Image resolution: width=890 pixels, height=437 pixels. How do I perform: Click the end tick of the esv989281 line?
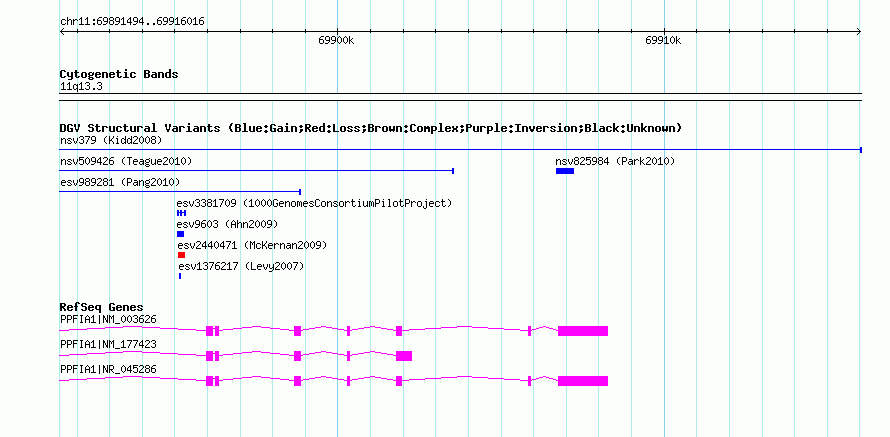pyautogui.click(x=300, y=192)
